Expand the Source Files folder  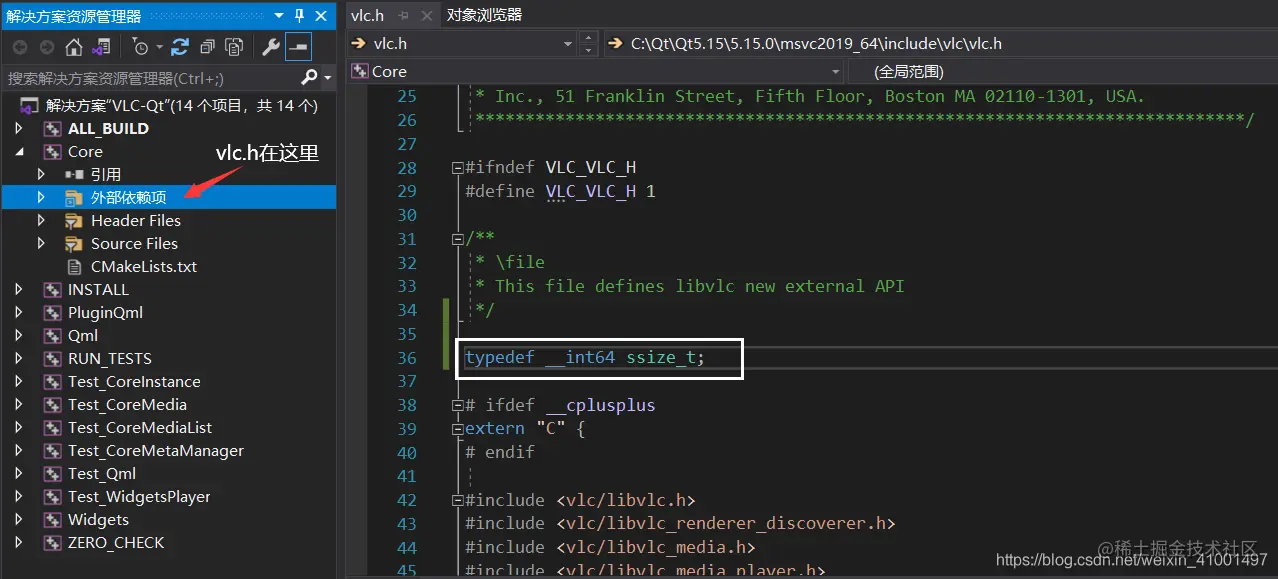pos(41,244)
